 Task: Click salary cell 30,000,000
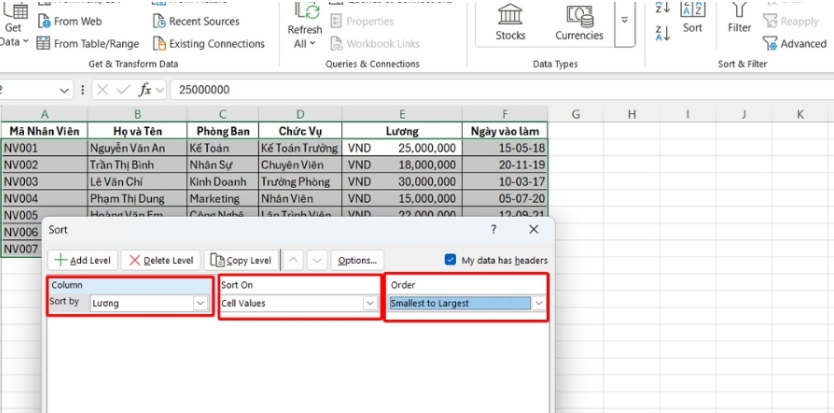403,182
